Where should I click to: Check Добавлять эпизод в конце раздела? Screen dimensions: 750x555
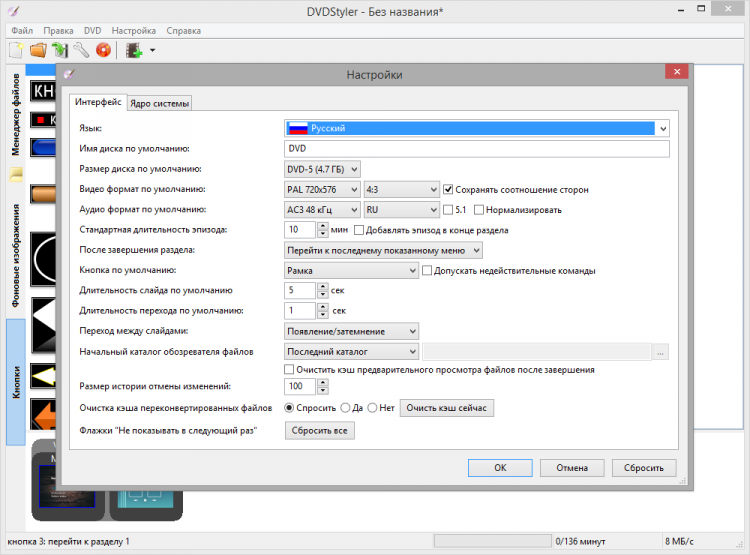pos(359,230)
